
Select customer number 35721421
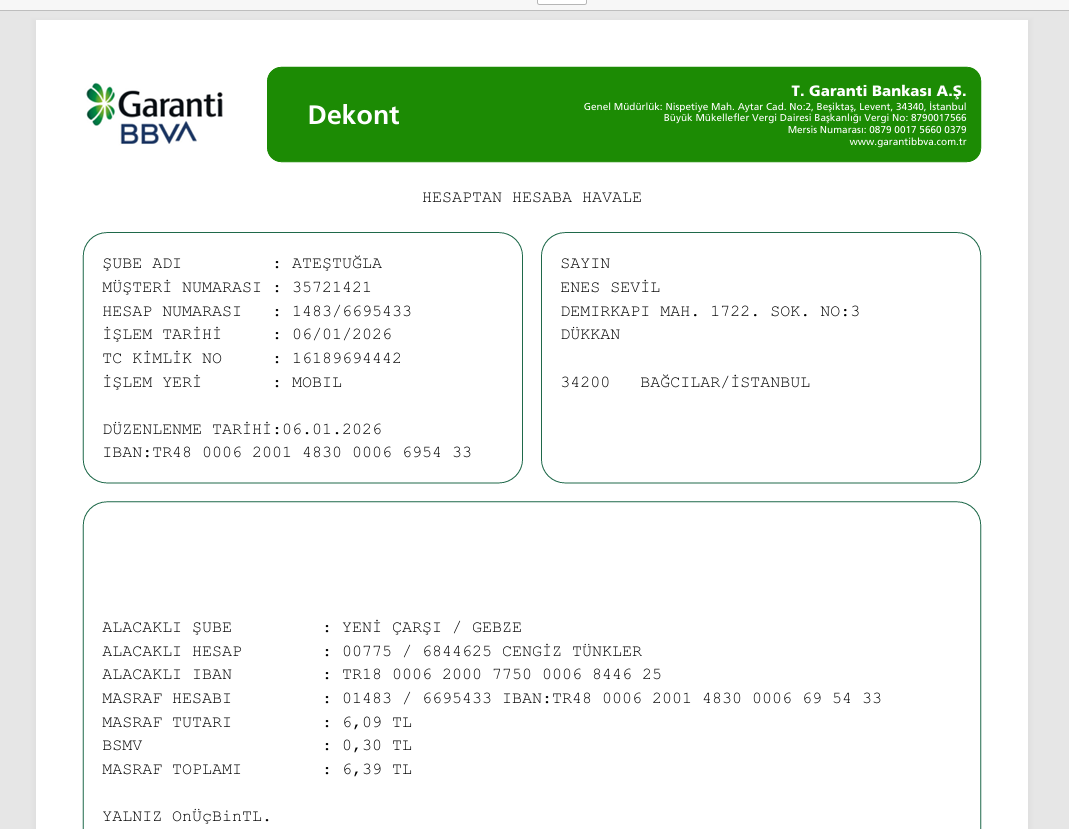332,288
